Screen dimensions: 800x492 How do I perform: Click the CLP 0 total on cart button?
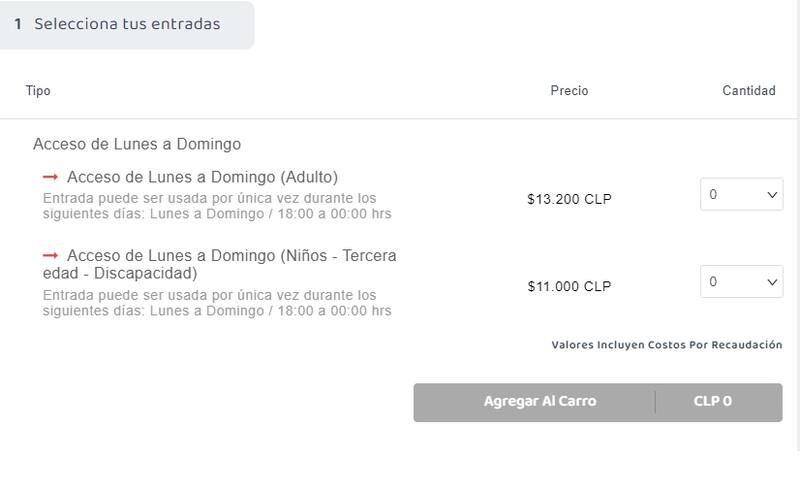coord(713,402)
